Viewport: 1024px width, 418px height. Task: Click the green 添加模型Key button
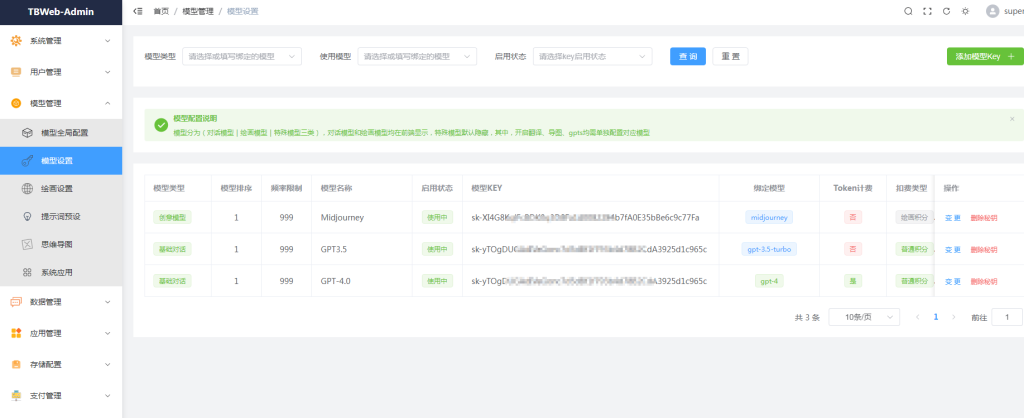984,57
